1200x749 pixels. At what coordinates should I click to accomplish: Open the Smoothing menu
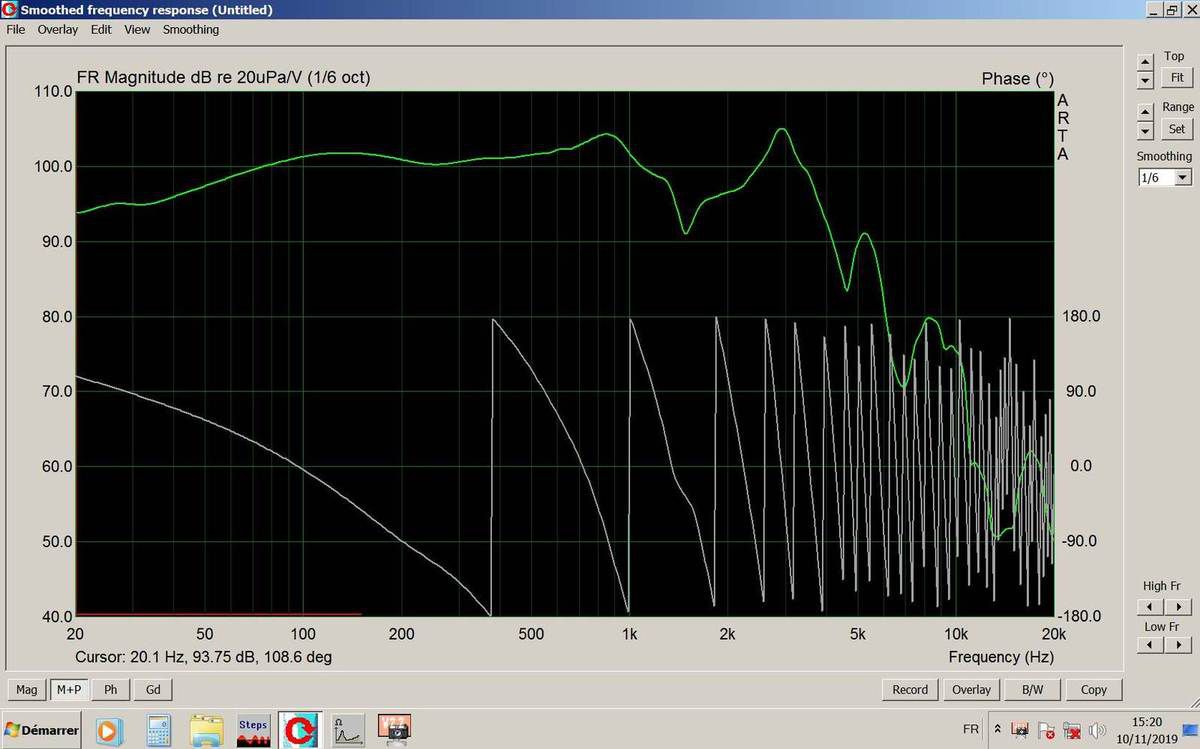[191, 29]
